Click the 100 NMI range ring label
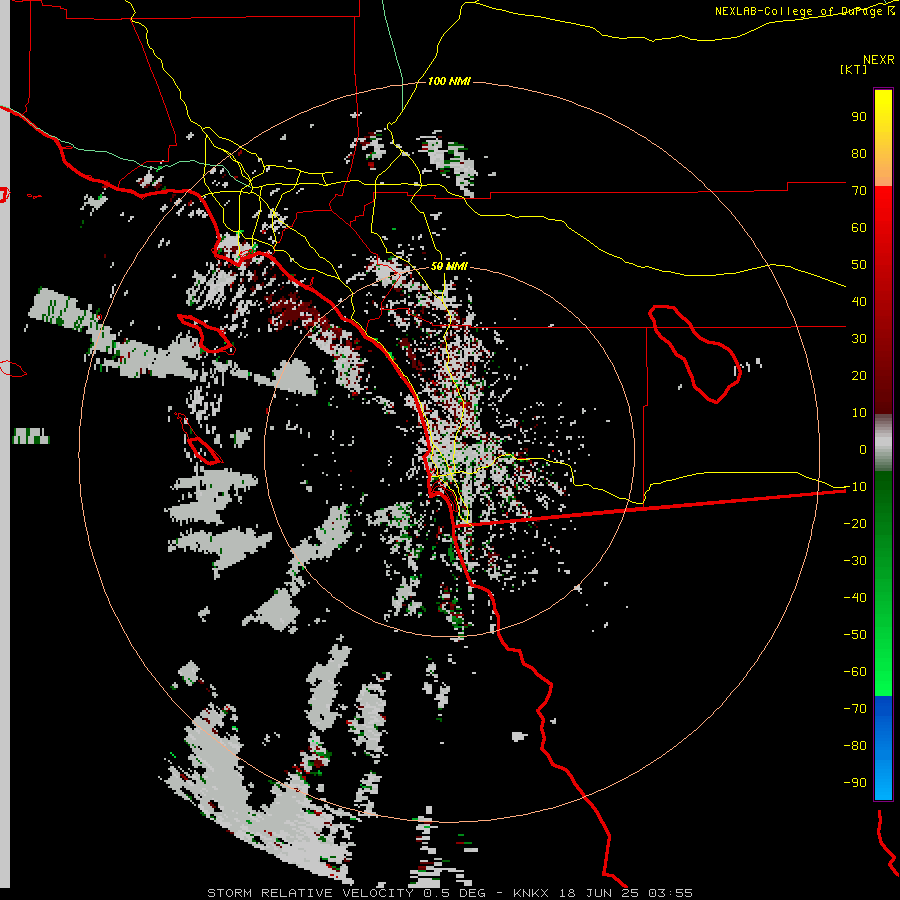 [x=449, y=81]
